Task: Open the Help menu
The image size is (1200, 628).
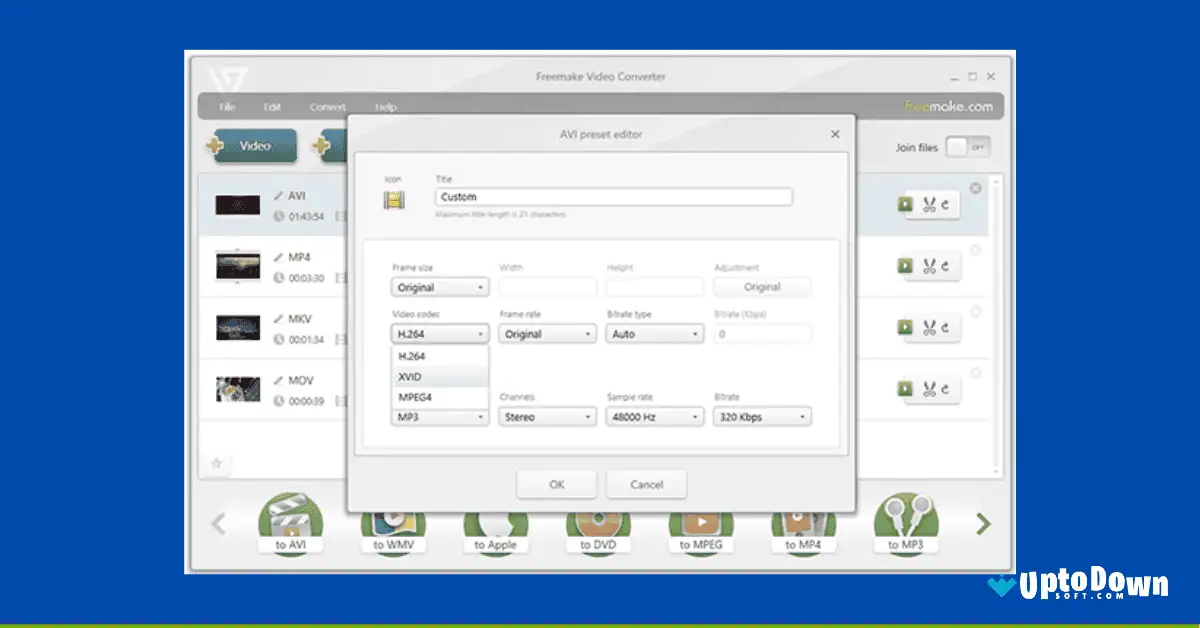Action: (x=385, y=106)
